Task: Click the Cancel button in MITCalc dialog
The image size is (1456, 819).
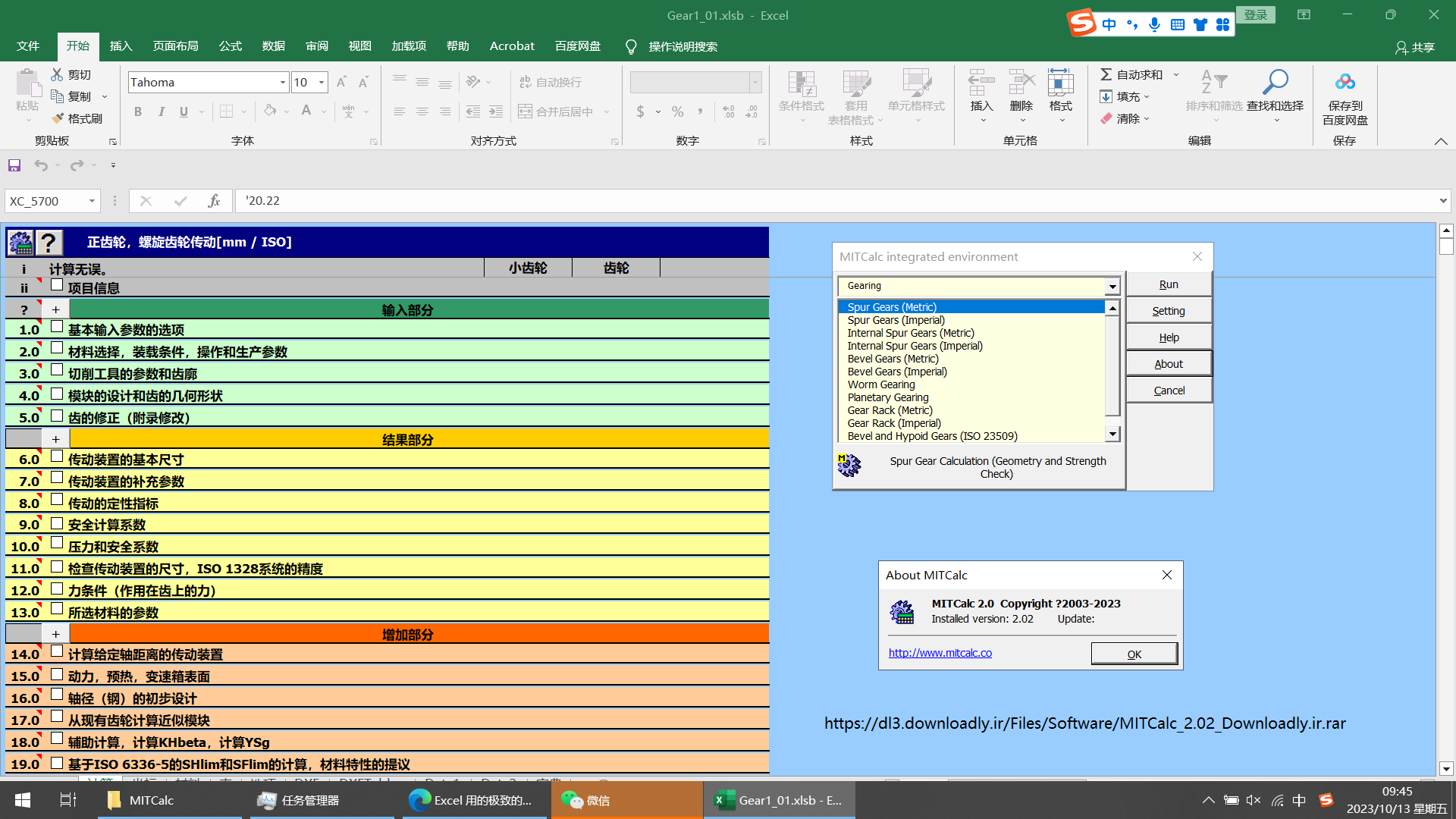Action: point(1169,391)
